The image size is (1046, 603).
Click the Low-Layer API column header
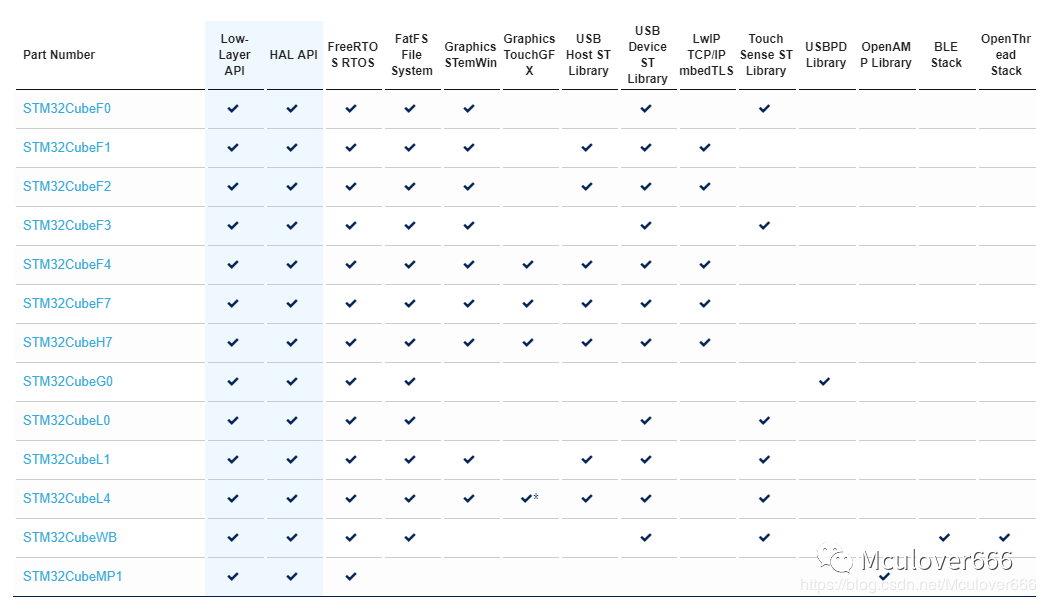[x=234, y=55]
